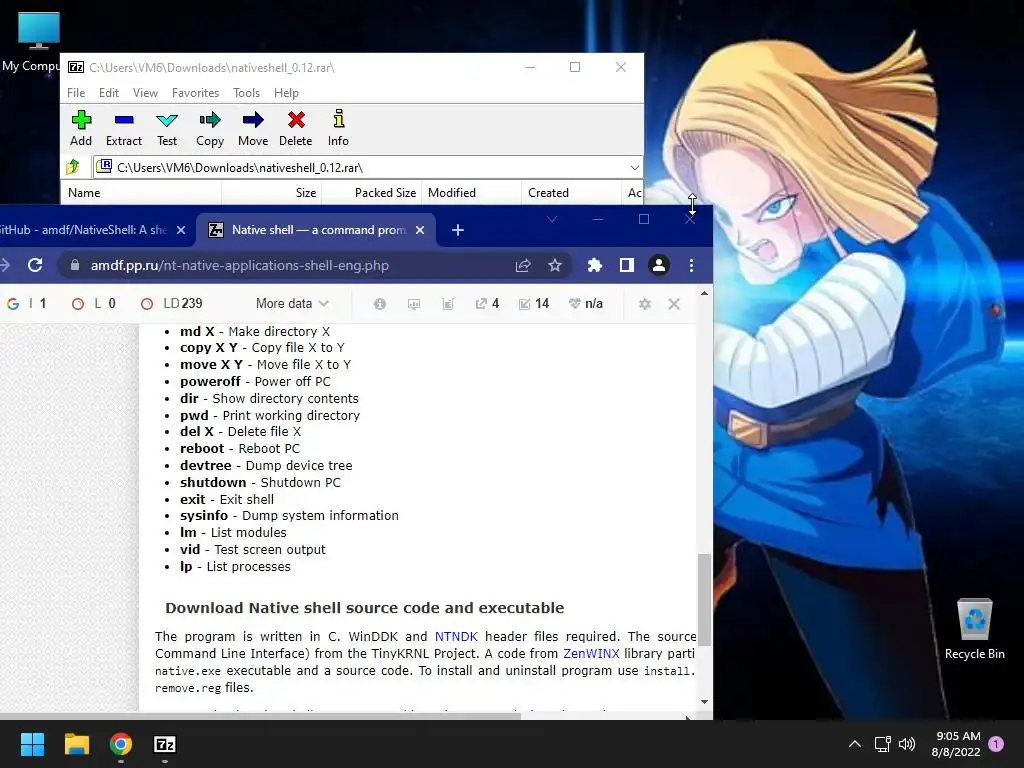Viewport: 1024px width, 768px height.
Task: Click the horizontal scrollbar in Chrome
Action: 261,716
